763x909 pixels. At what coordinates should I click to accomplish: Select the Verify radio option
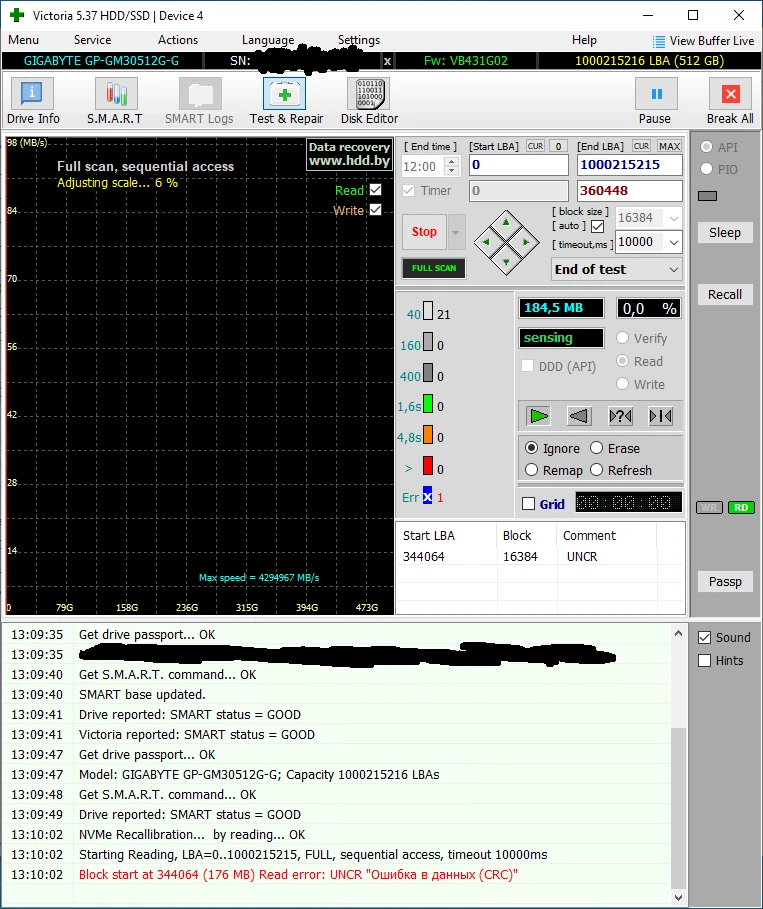pyautogui.click(x=622, y=337)
